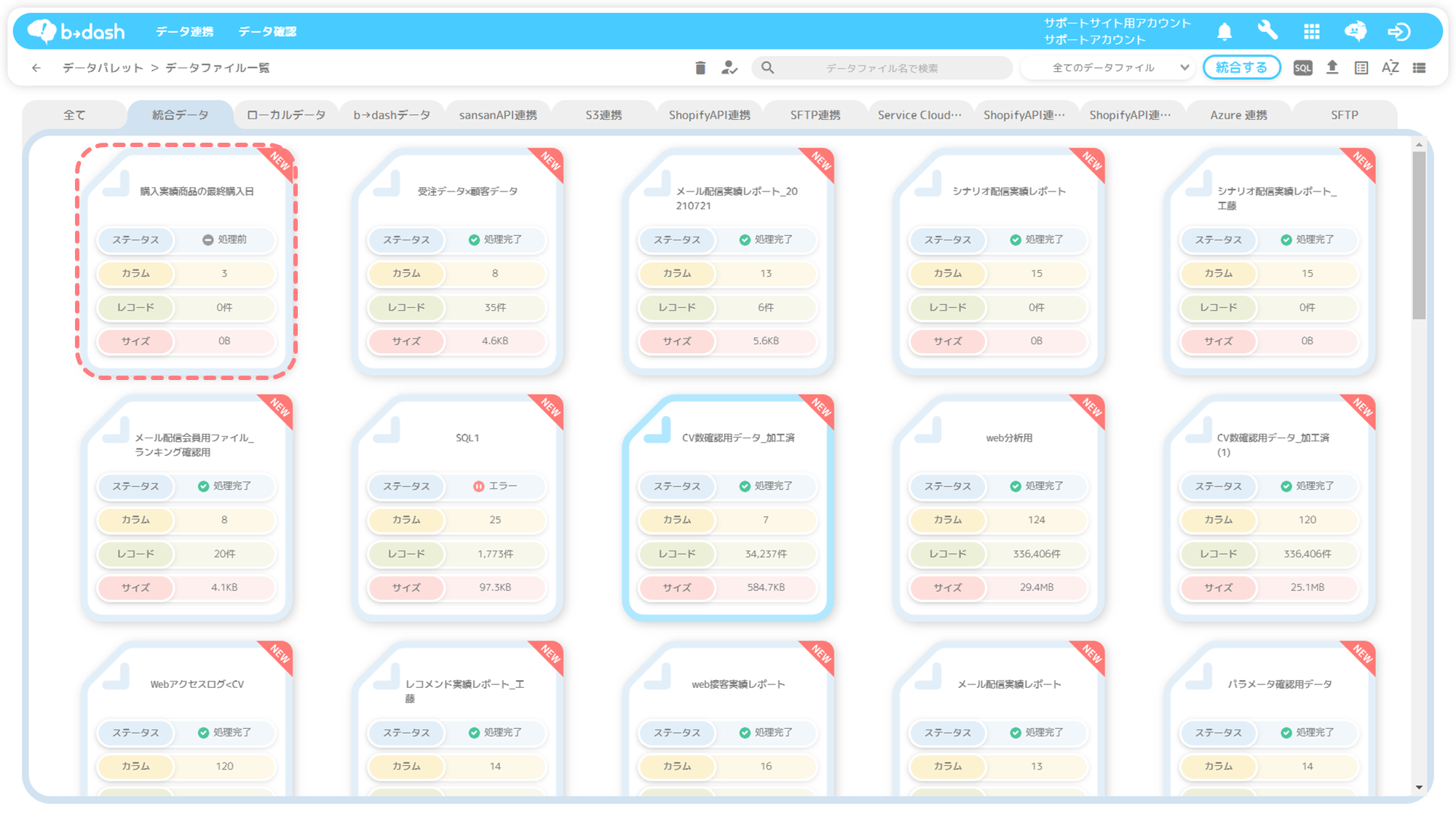
Task: Click the vertical scrollbar thumb
Action: coord(1419,235)
